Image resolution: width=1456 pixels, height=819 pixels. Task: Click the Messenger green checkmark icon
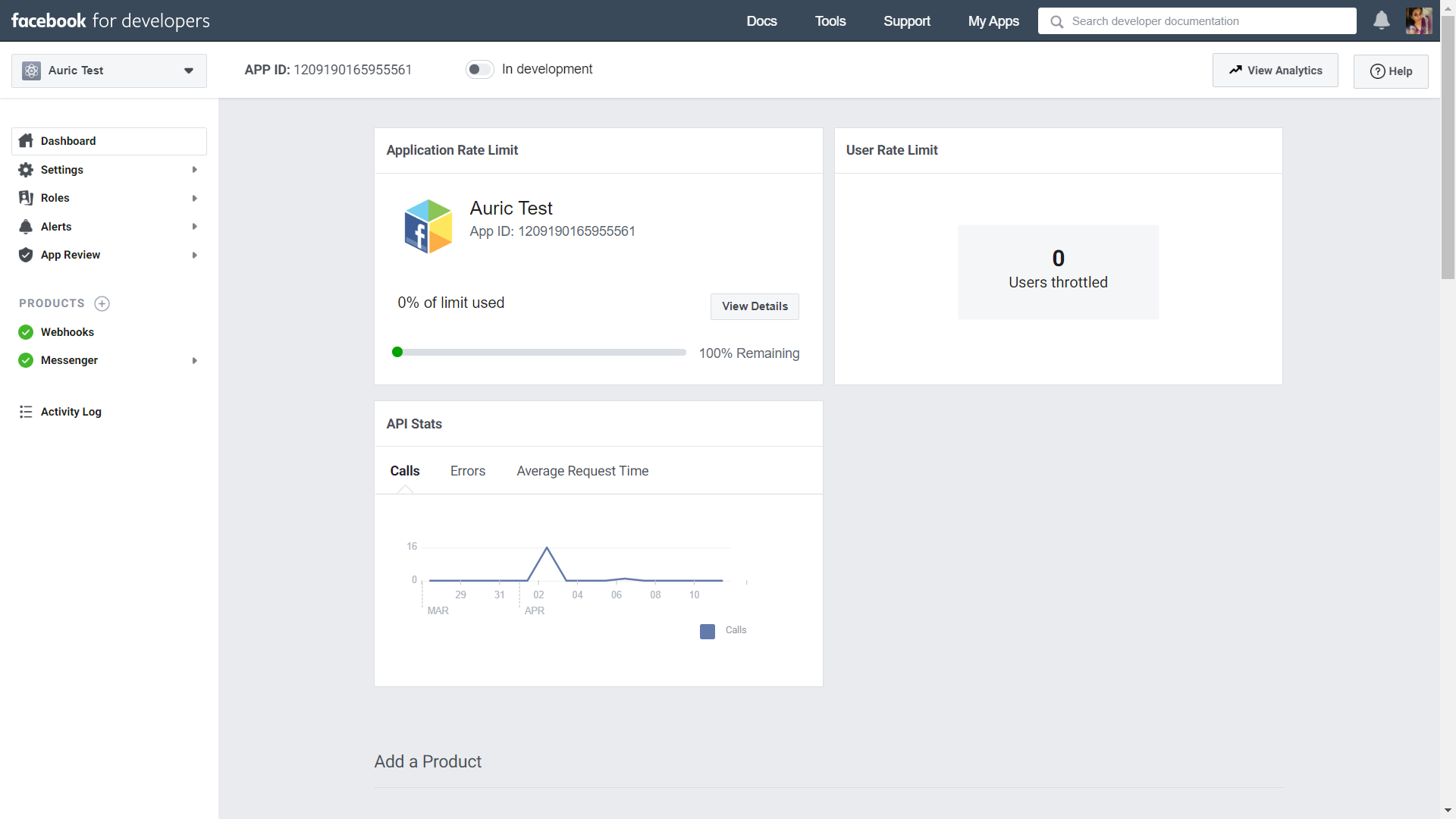26,360
